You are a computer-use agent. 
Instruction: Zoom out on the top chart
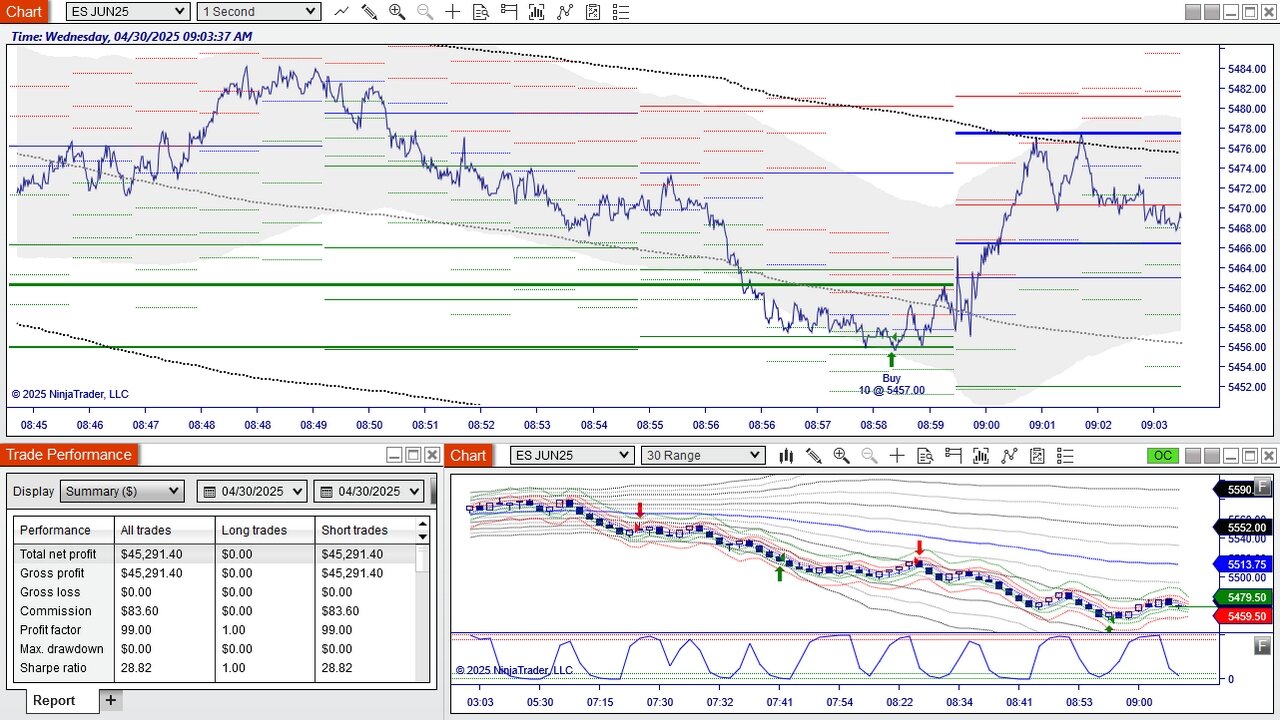tap(425, 12)
